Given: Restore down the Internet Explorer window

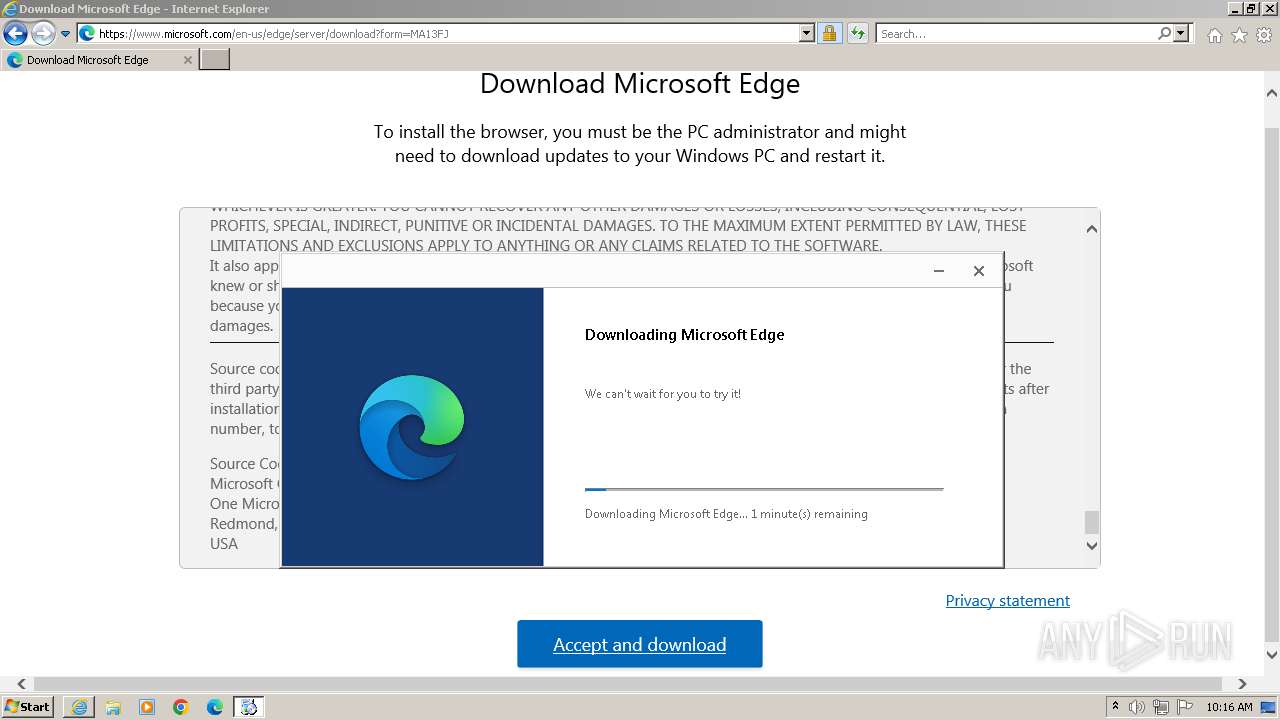Looking at the screenshot, I should (1252, 9).
